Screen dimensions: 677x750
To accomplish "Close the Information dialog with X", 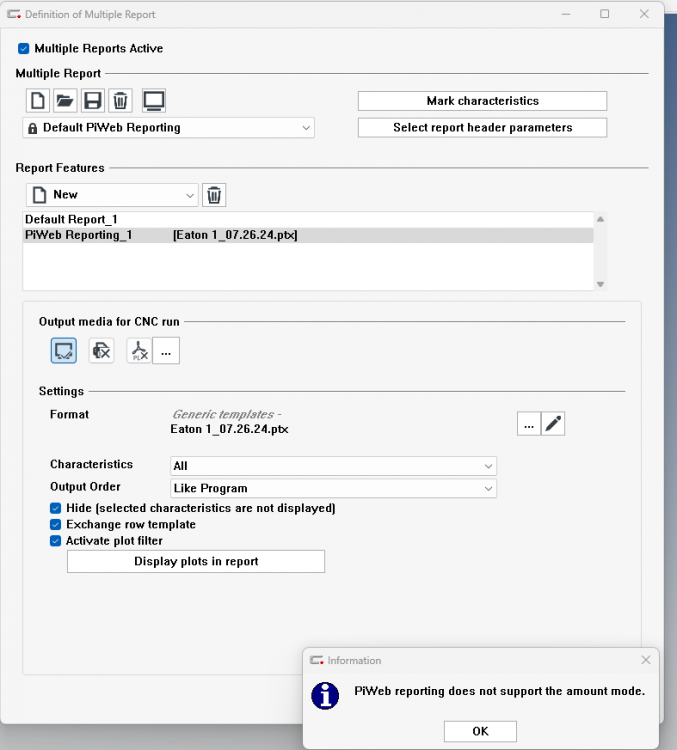I will tap(646, 660).
